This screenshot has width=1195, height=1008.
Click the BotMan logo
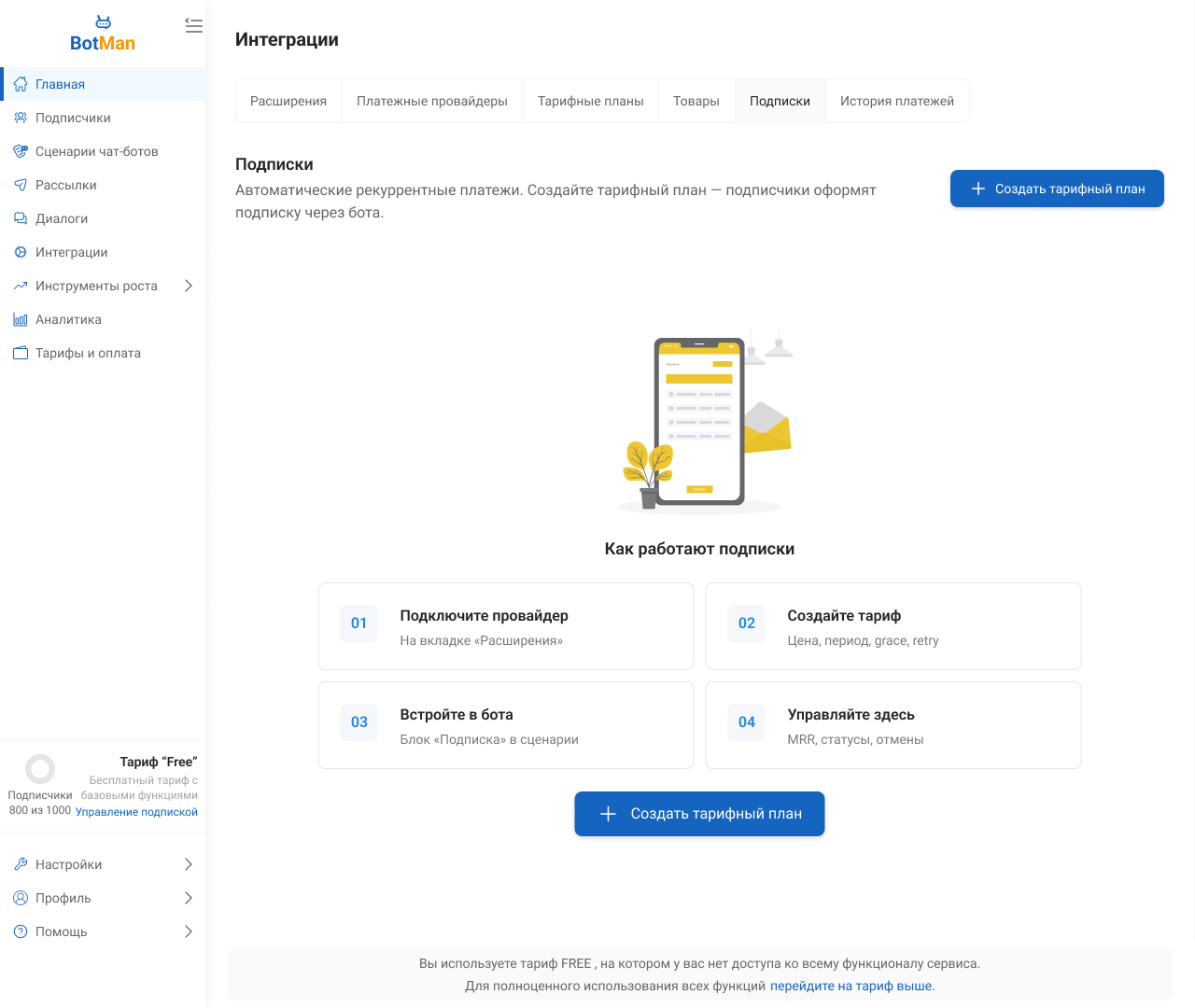103,35
